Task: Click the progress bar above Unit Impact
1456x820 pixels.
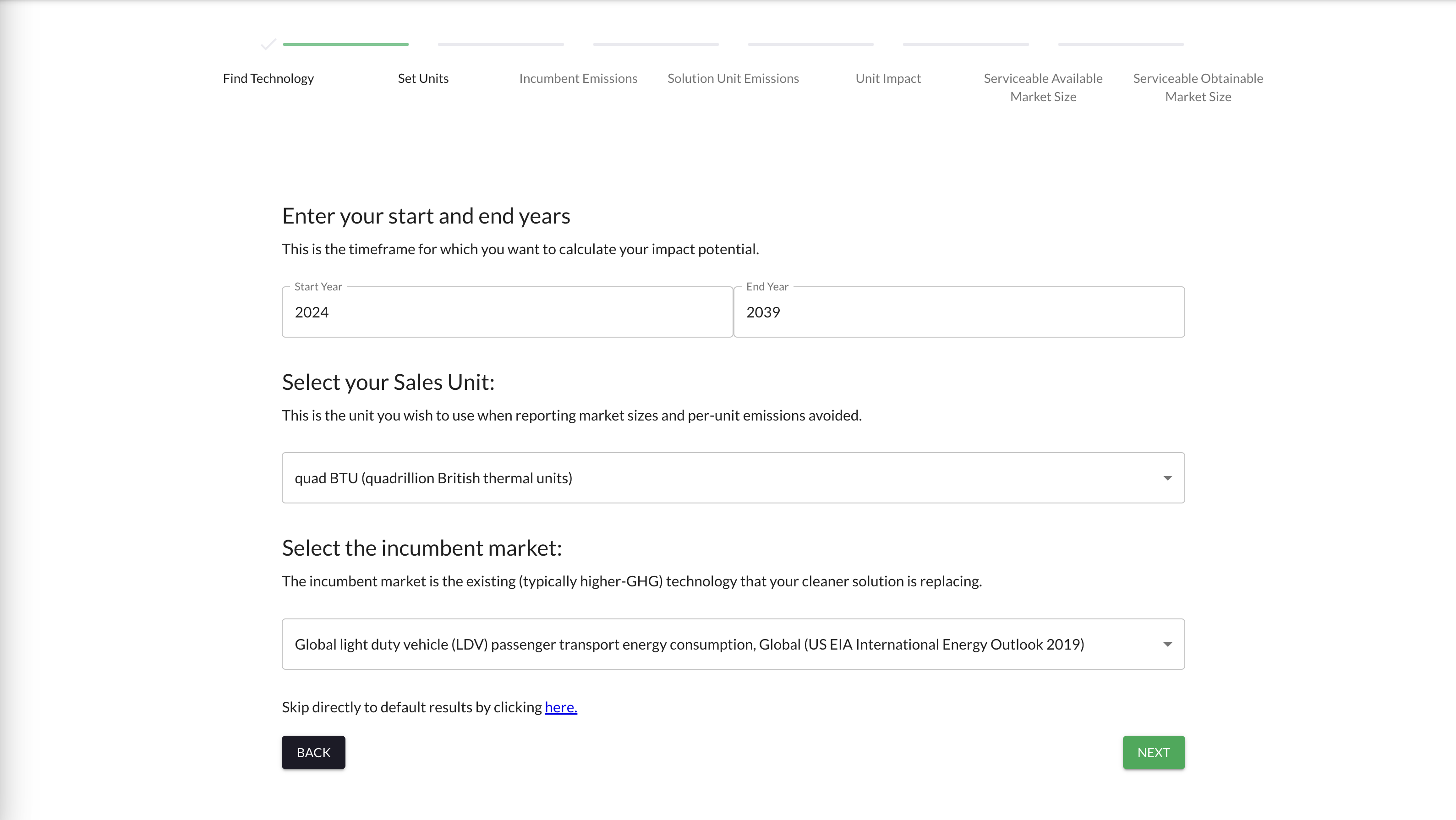Action: [x=810, y=44]
